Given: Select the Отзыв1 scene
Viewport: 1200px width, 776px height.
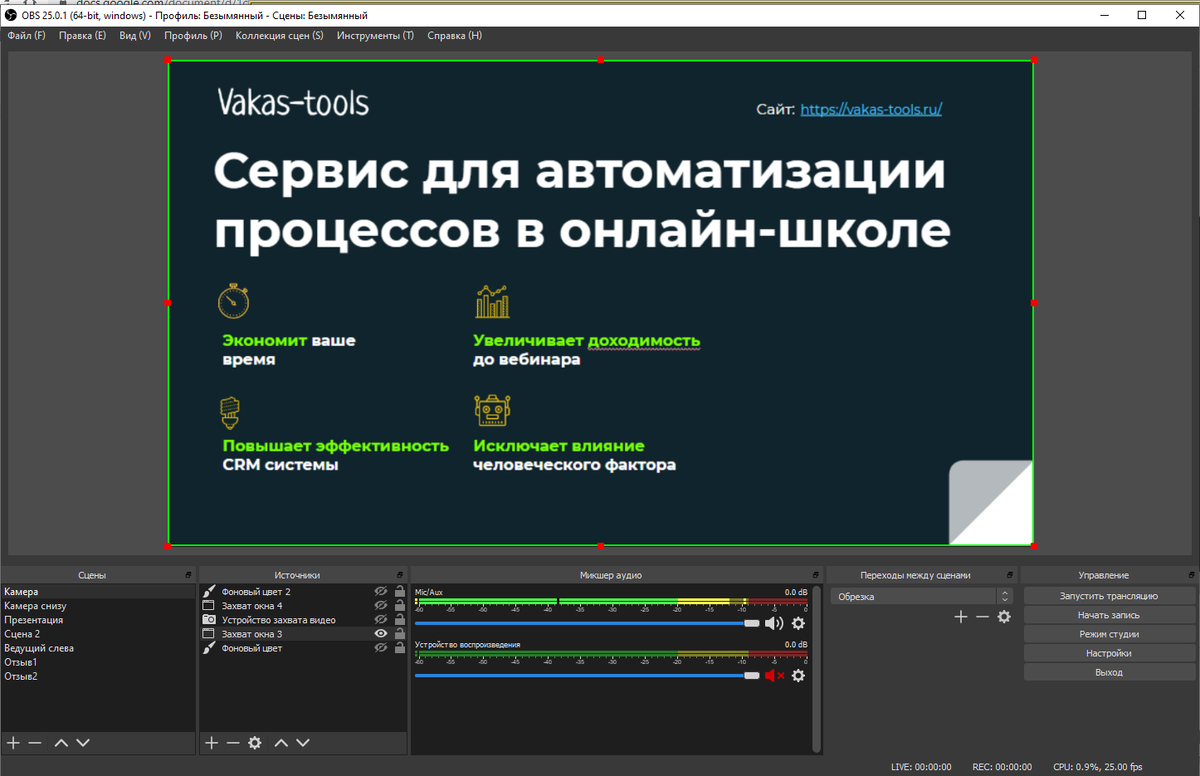Looking at the screenshot, I should 98,662.
